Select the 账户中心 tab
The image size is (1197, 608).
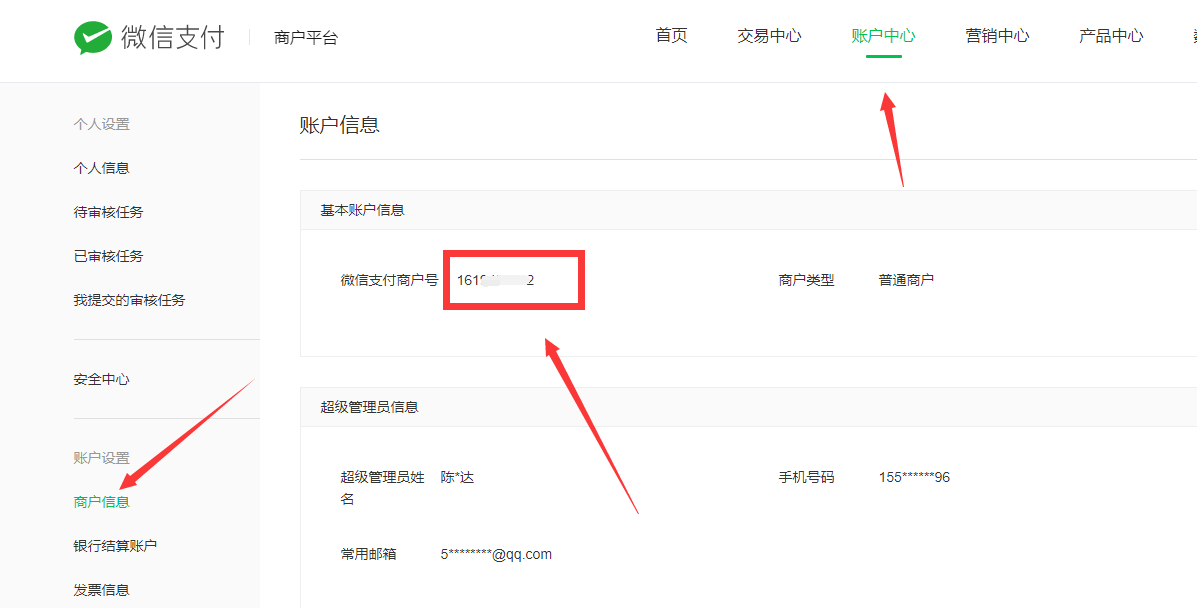[x=883, y=36]
